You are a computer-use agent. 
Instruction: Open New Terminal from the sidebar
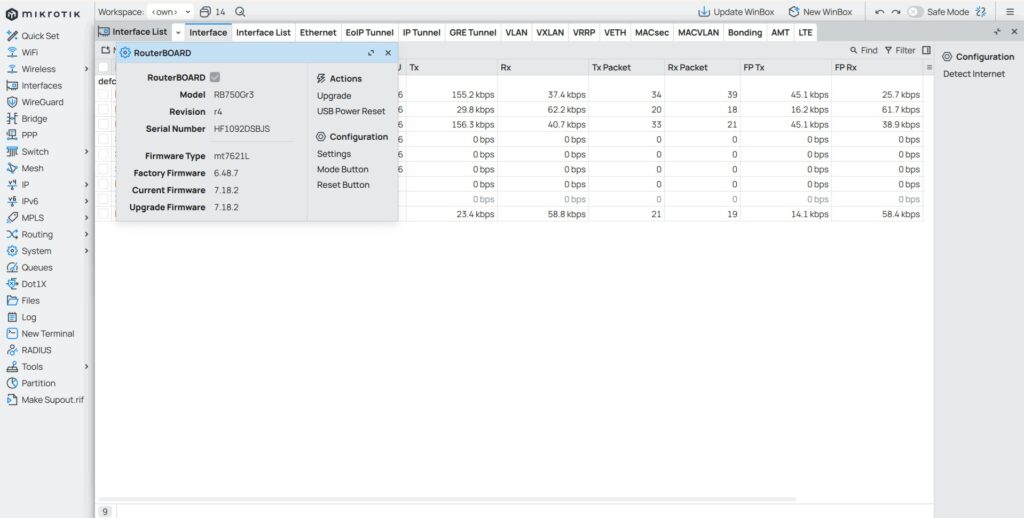tap(13, 333)
